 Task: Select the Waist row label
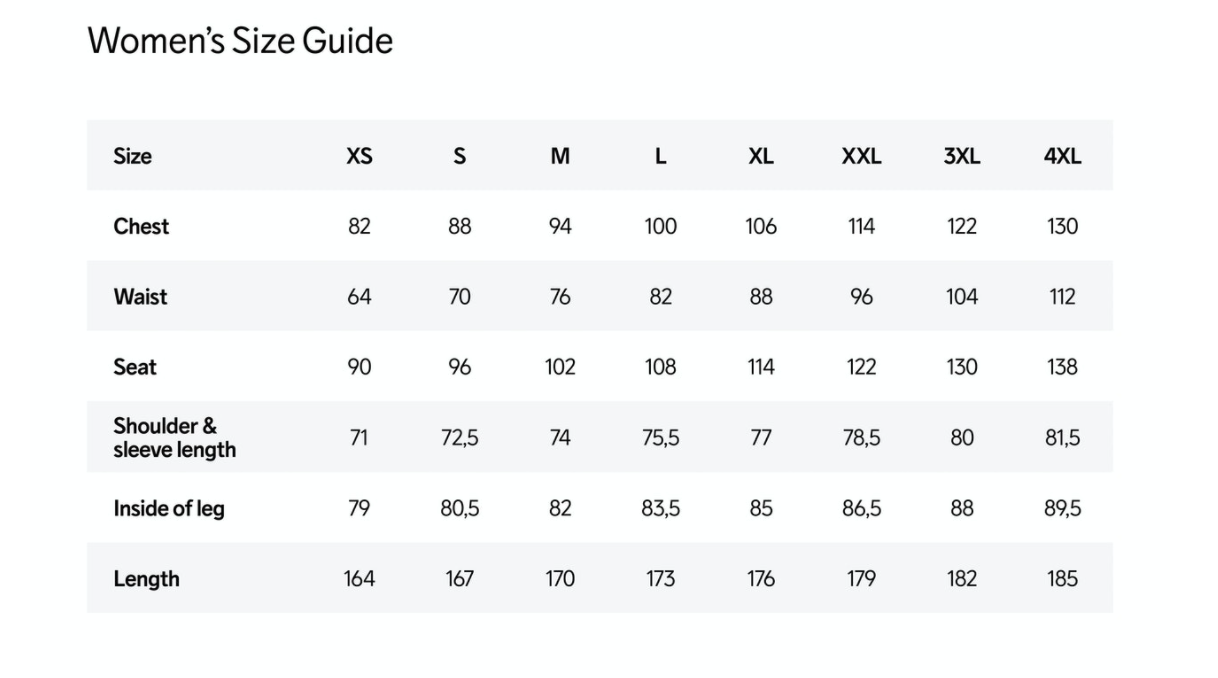pyautogui.click(x=140, y=297)
